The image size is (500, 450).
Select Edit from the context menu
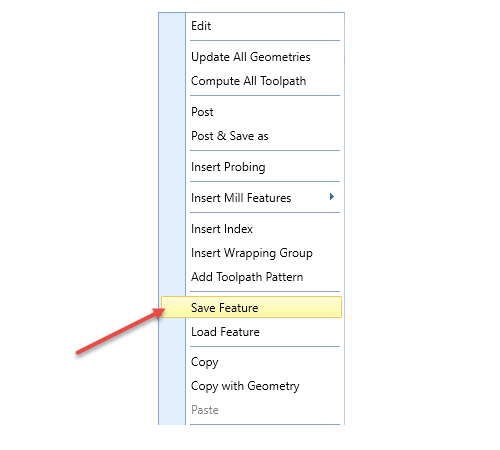251,26
